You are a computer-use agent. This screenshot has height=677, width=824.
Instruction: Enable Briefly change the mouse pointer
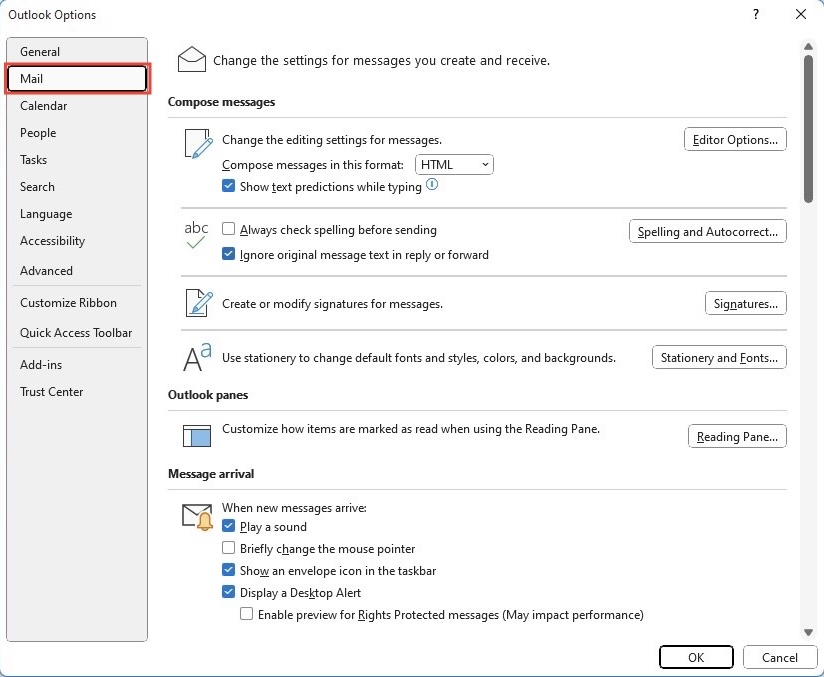(x=228, y=548)
